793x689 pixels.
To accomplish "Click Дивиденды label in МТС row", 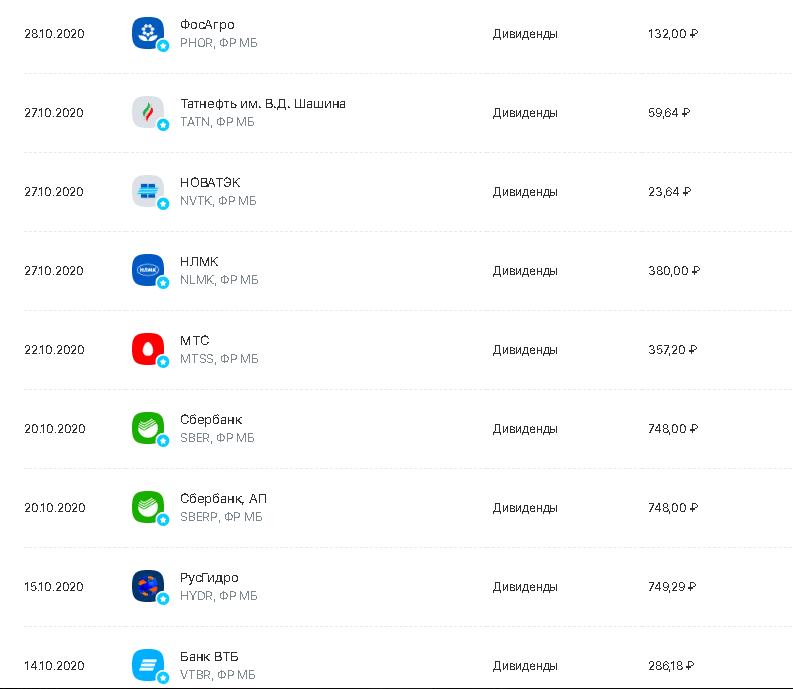I will 525,350.
